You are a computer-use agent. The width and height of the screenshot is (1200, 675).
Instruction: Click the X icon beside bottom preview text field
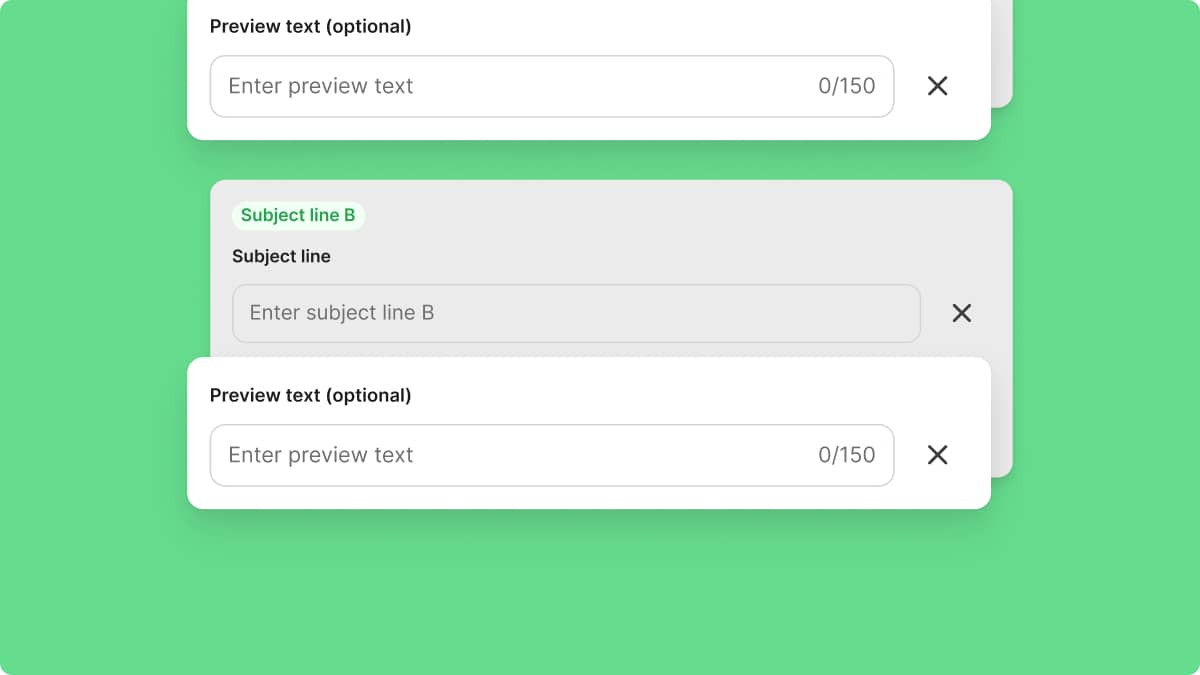point(937,455)
